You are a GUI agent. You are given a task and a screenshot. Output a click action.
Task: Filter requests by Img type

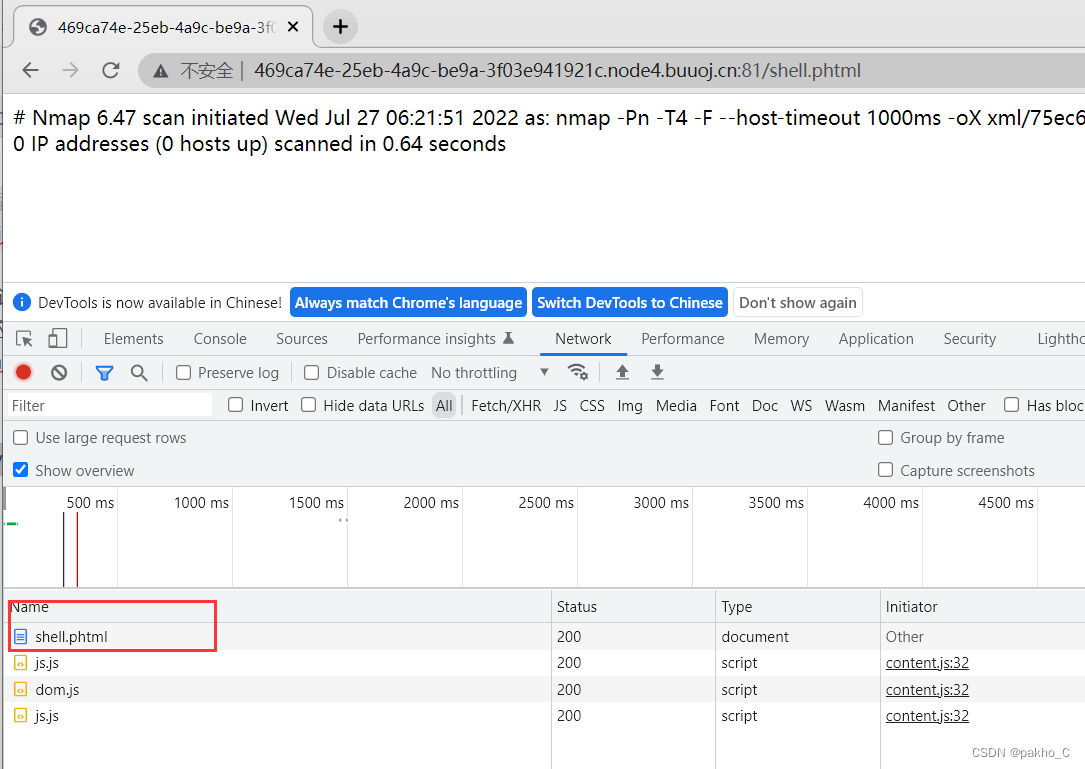coord(630,406)
